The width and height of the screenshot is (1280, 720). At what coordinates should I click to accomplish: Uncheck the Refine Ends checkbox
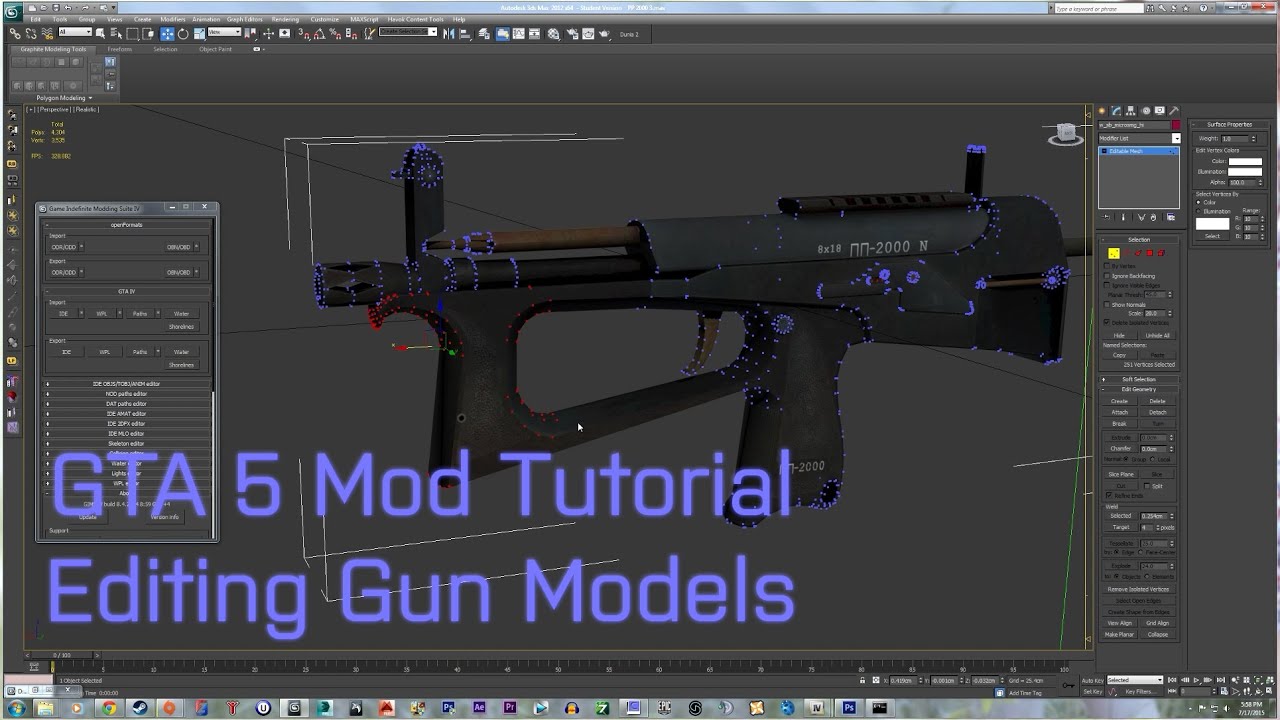tap(1109, 494)
